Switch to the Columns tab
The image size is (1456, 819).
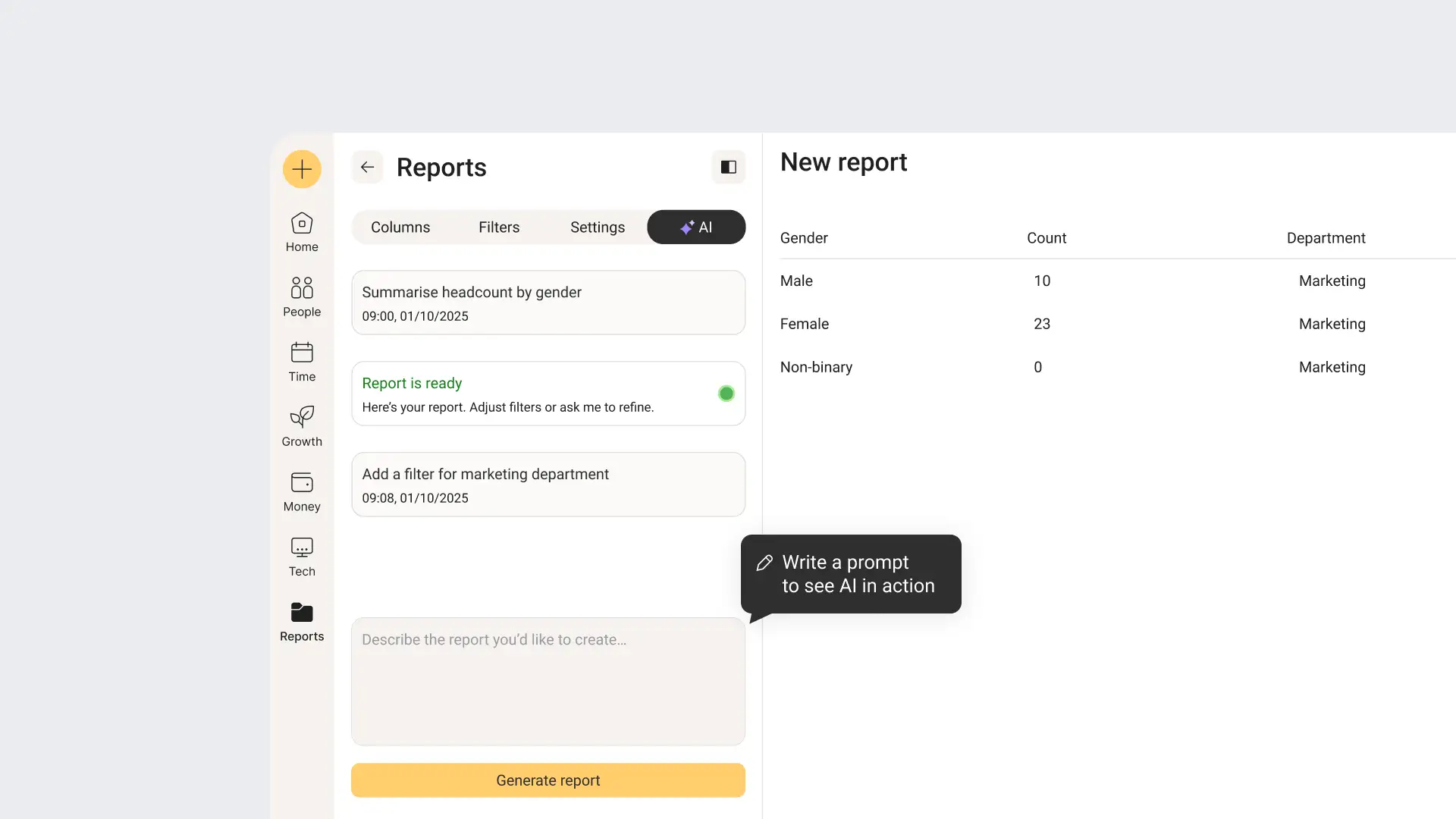(400, 227)
